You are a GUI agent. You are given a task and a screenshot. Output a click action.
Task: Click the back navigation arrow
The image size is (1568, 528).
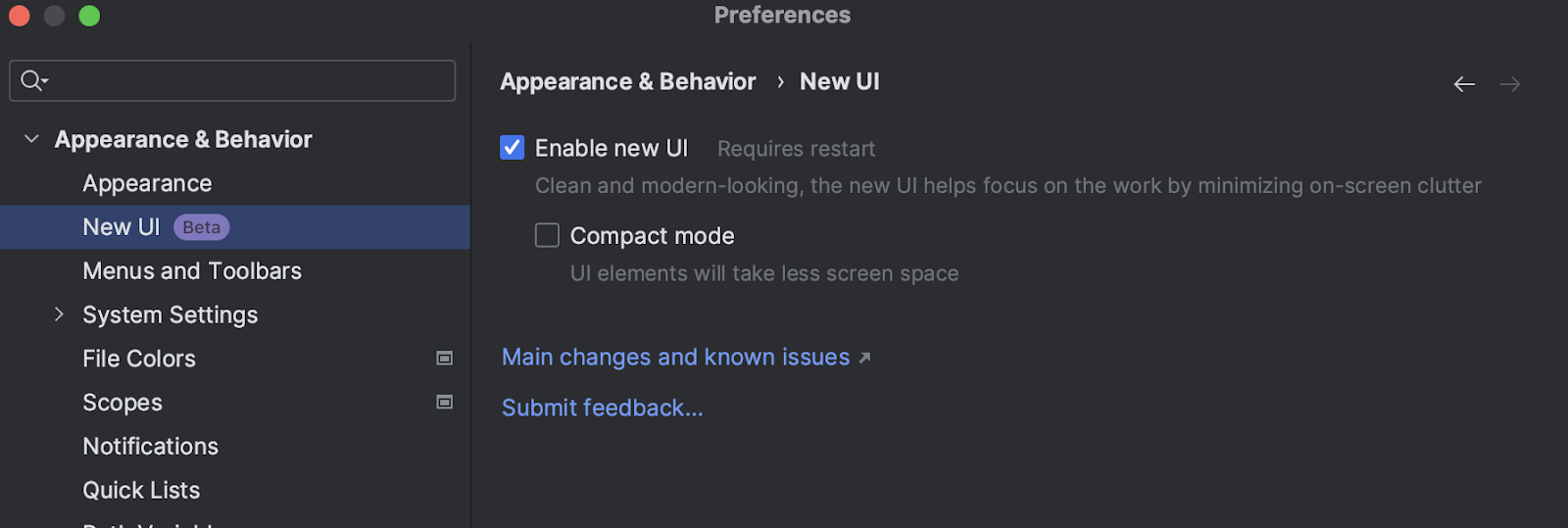click(1464, 84)
